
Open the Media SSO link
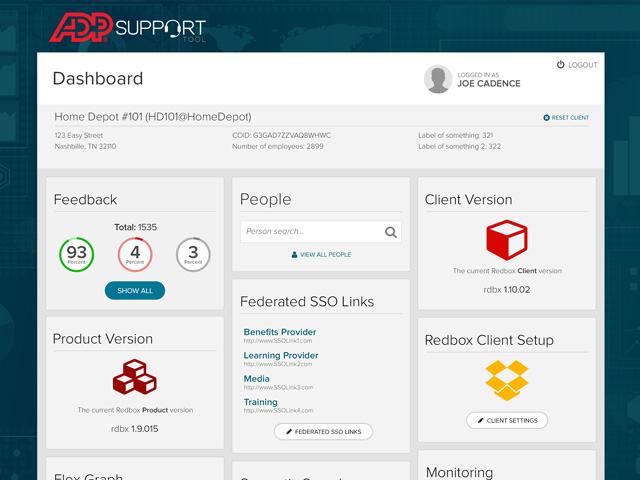coord(256,378)
